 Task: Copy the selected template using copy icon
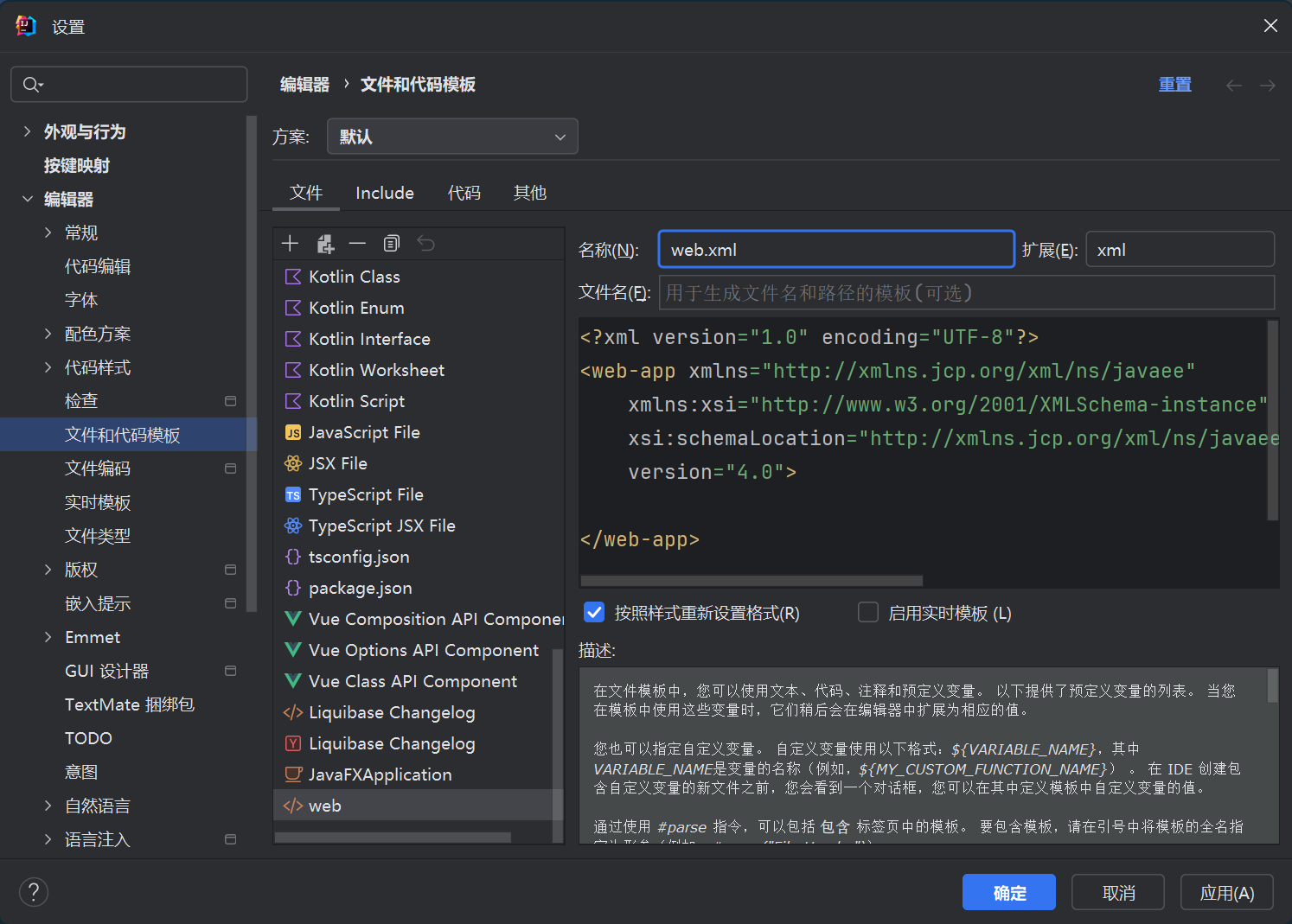[x=392, y=244]
